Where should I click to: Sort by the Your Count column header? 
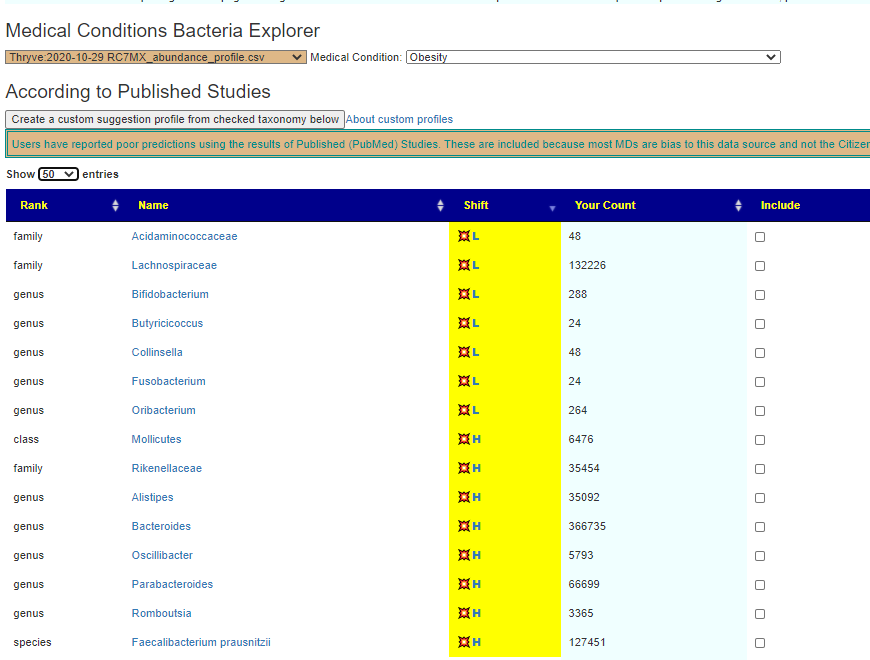tap(605, 206)
